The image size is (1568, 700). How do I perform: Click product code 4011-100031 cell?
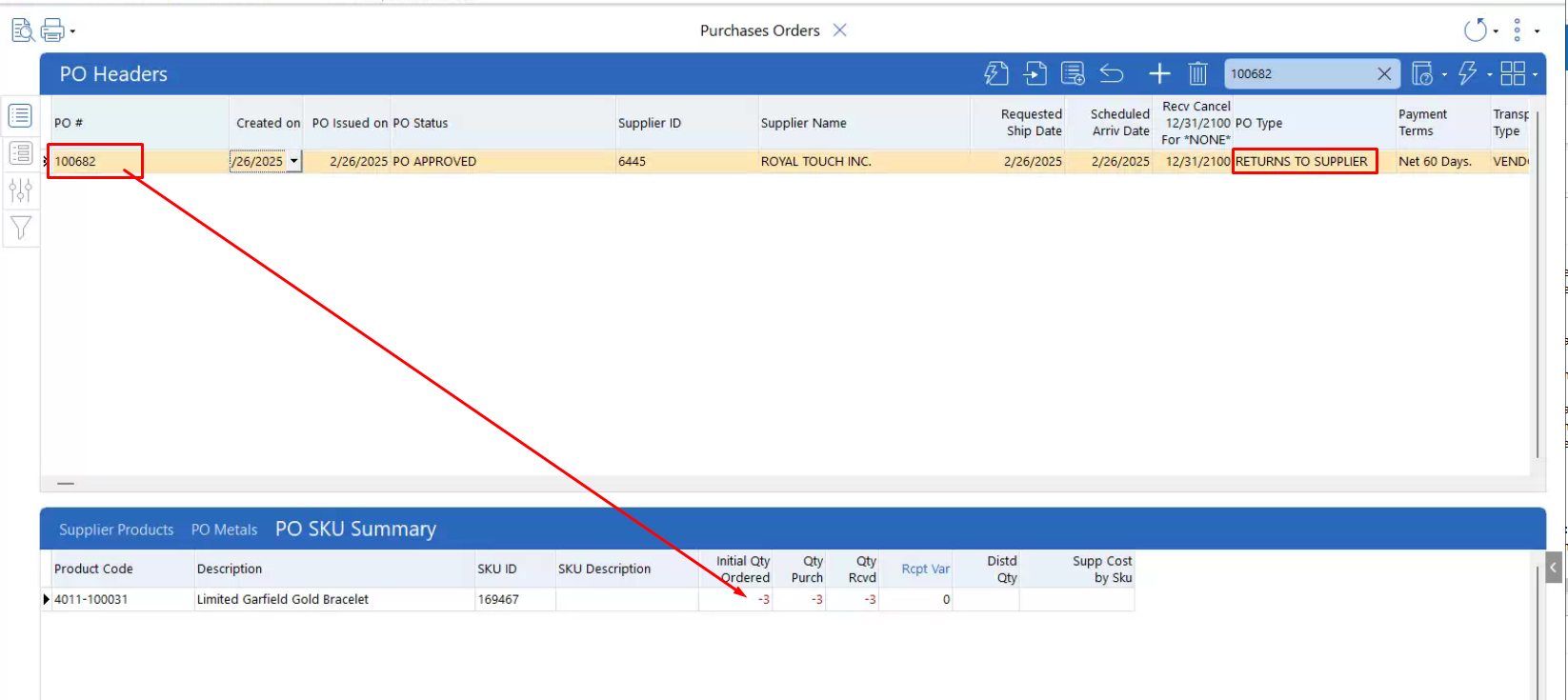pos(123,599)
